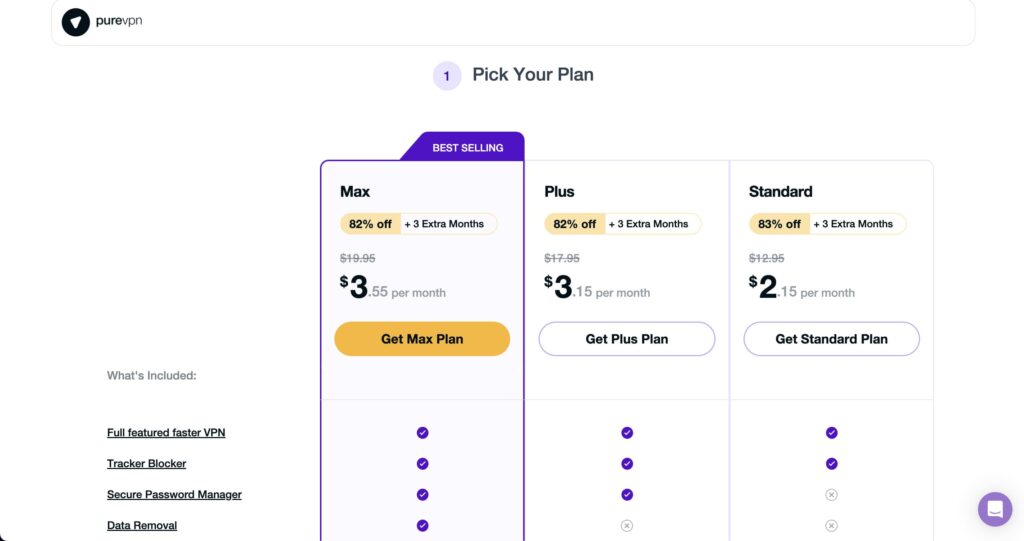
Task: Open the chat support bubble
Action: click(x=995, y=509)
